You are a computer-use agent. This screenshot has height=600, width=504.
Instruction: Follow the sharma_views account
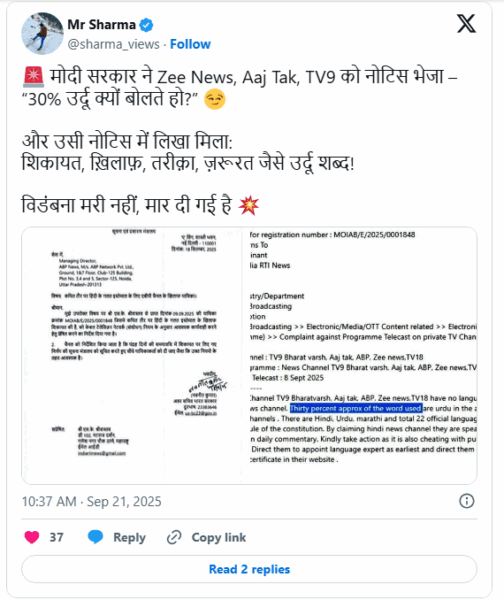190,44
